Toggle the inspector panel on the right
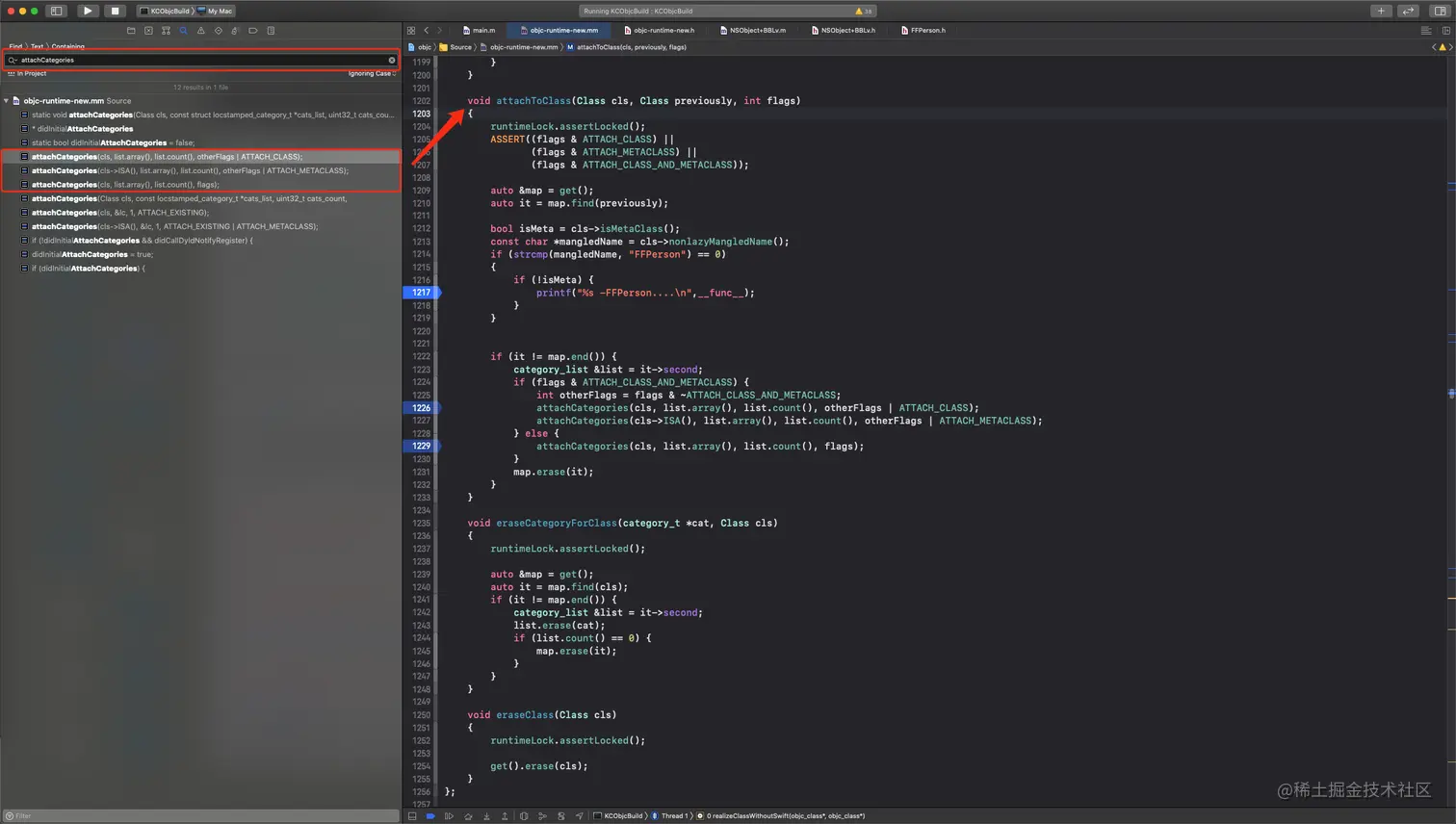 [1440, 11]
